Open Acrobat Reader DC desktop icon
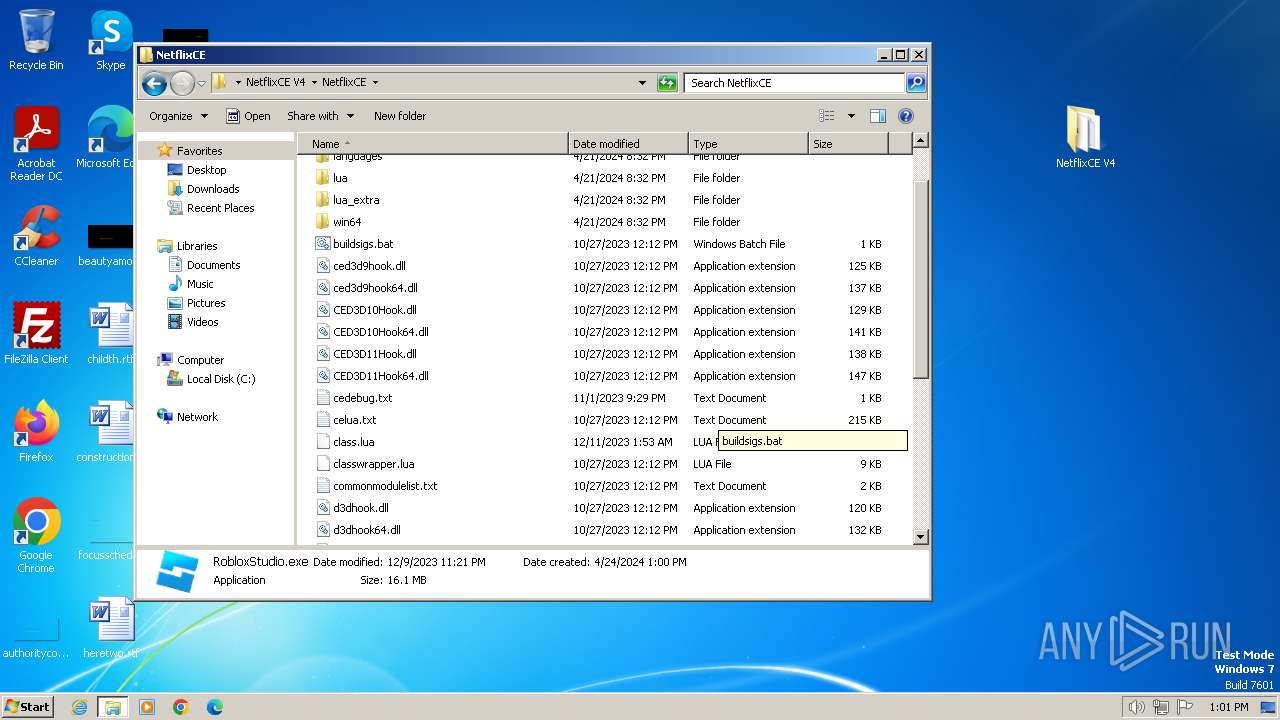Image resolution: width=1280 pixels, height=720 pixels. 36,144
